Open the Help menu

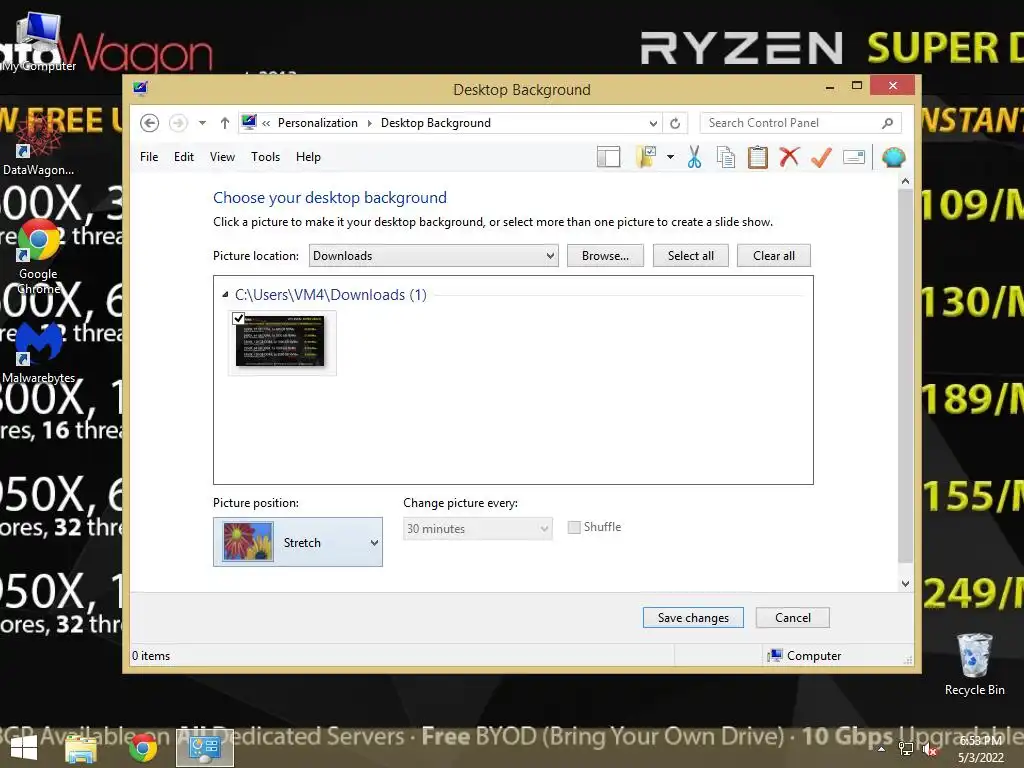tap(308, 157)
